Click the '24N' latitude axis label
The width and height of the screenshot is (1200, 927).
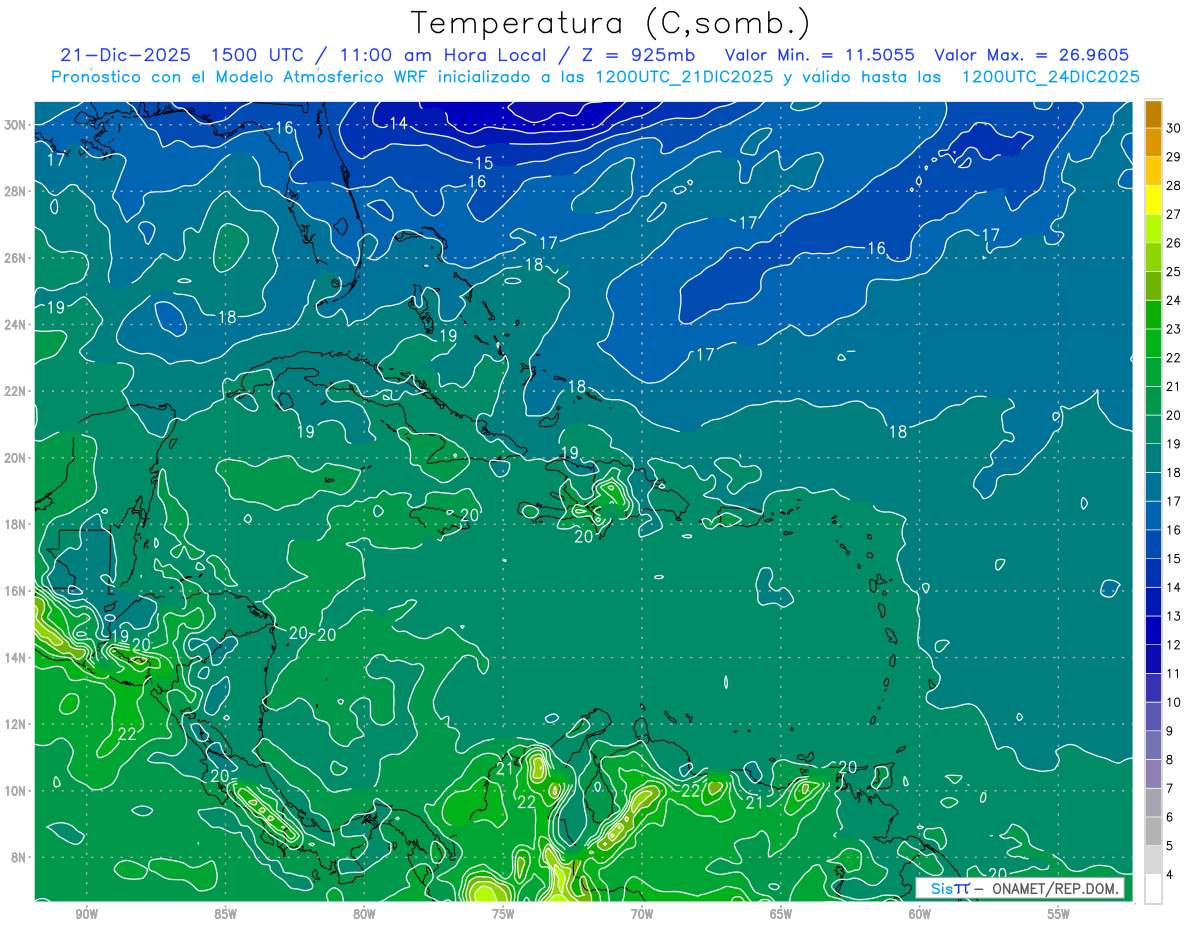[17, 325]
